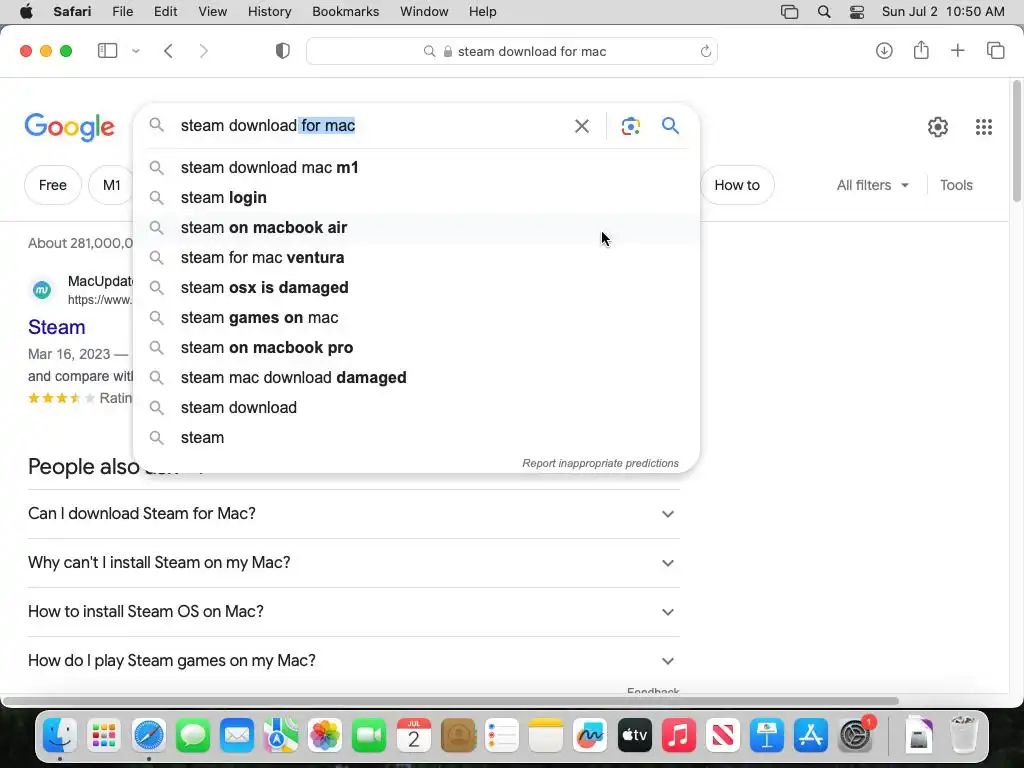The width and height of the screenshot is (1024, 768).
Task: Pick suggestion "steam mac download damaged"
Action: 416,378
